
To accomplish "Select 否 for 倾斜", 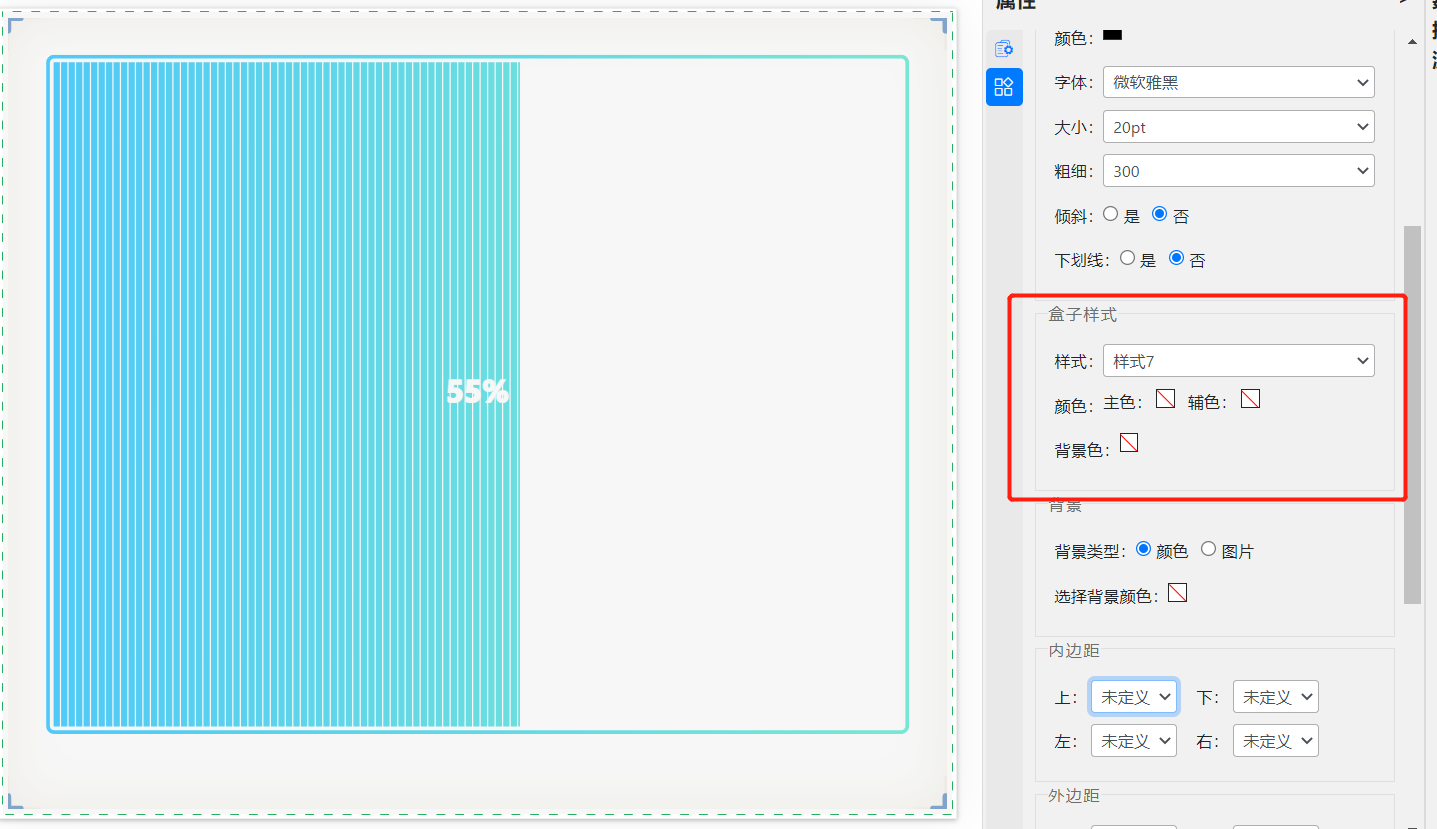I will pyautogui.click(x=1160, y=214).
